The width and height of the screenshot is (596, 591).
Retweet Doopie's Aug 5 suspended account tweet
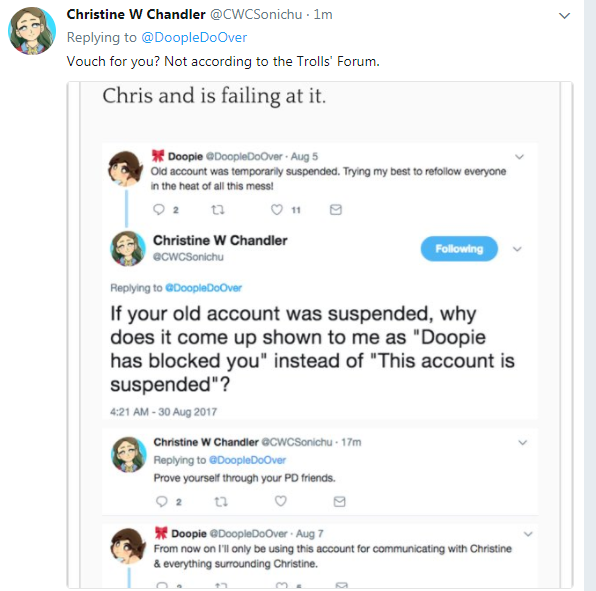[x=218, y=209]
